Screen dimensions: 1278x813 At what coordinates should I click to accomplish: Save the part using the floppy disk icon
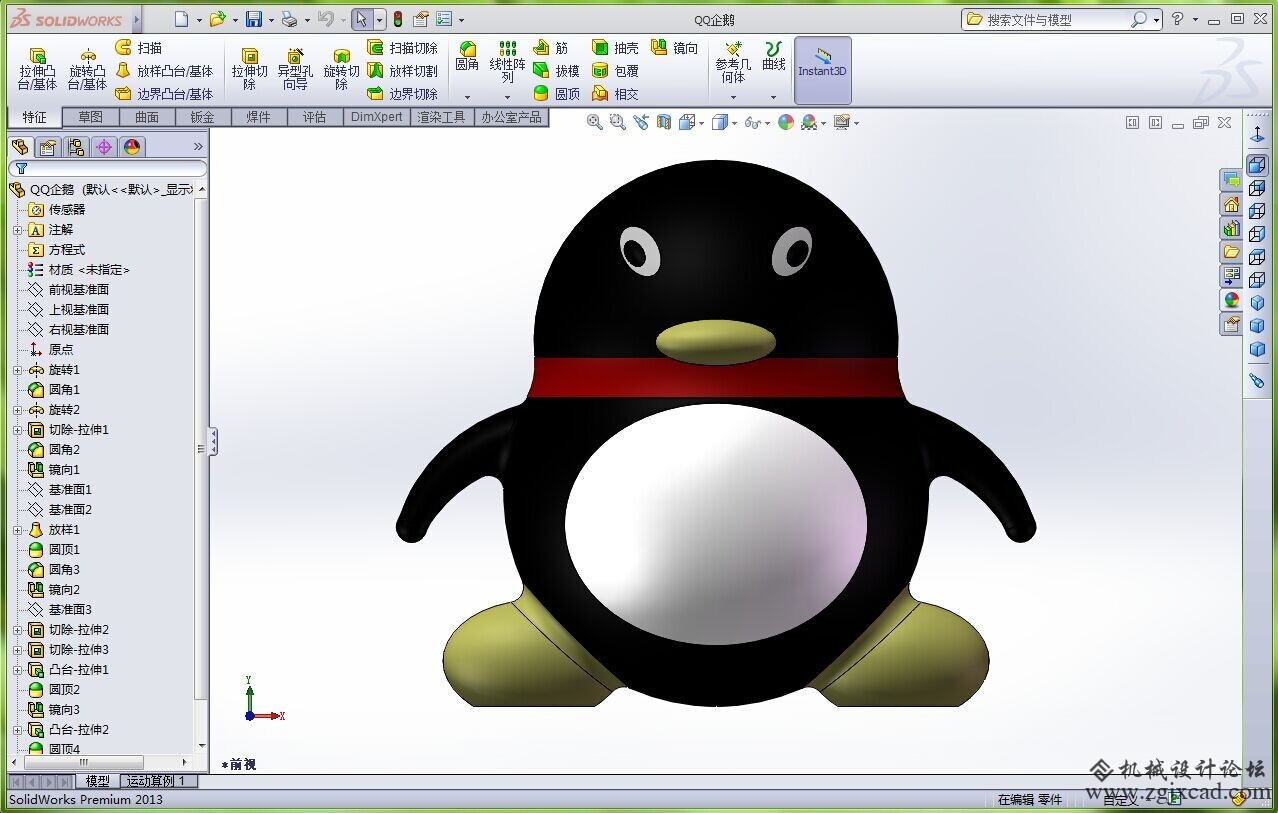(x=254, y=19)
